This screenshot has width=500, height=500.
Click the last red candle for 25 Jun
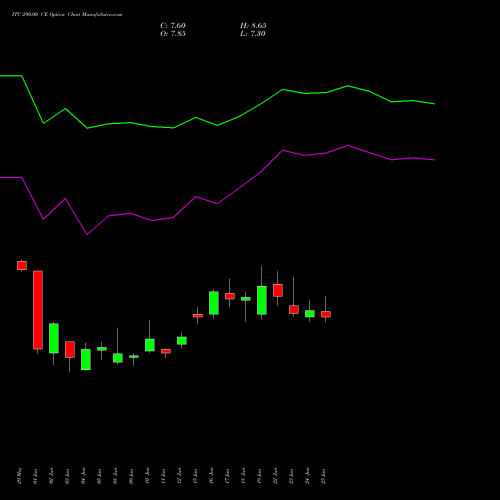click(326, 314)
